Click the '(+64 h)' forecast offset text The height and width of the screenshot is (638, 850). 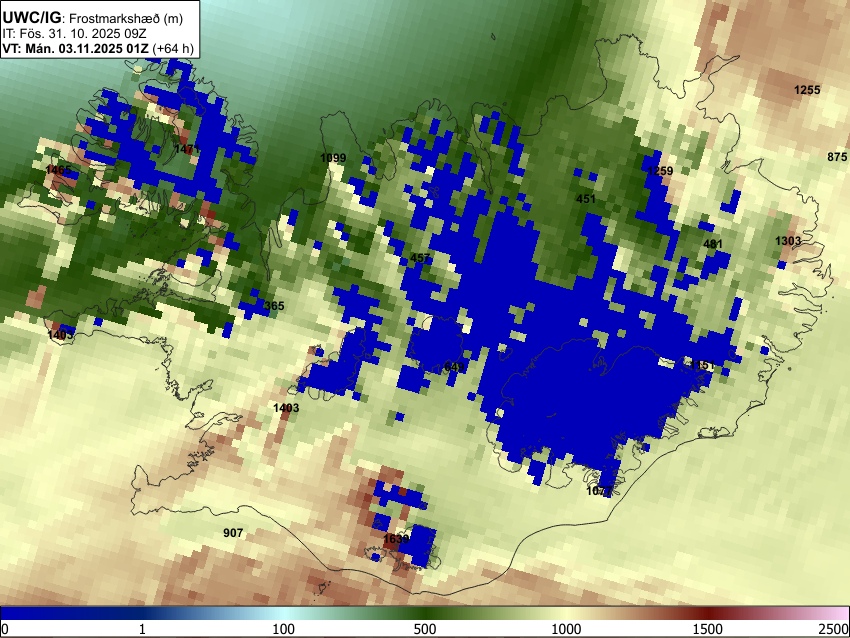(x=173, y=48)
